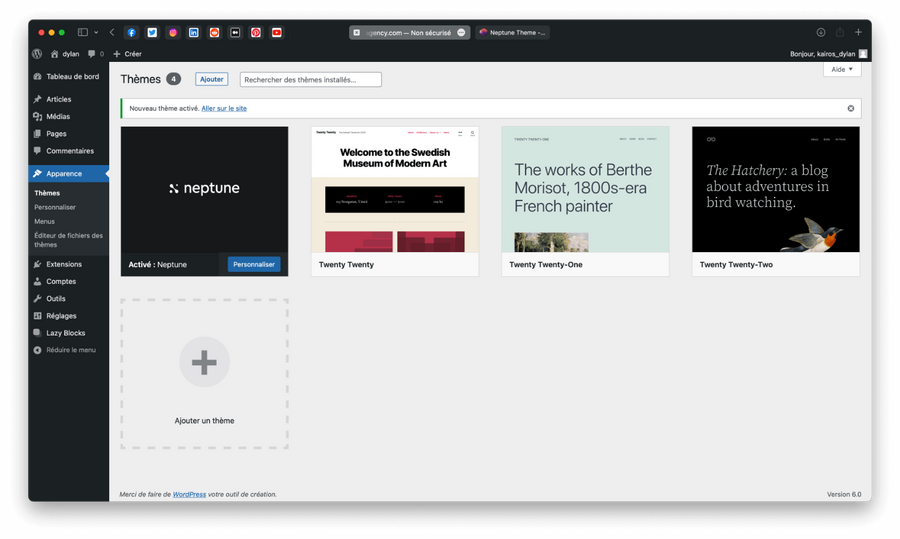Close the agency.com tab with its X
Screen dimensions: 900x539
356,33
